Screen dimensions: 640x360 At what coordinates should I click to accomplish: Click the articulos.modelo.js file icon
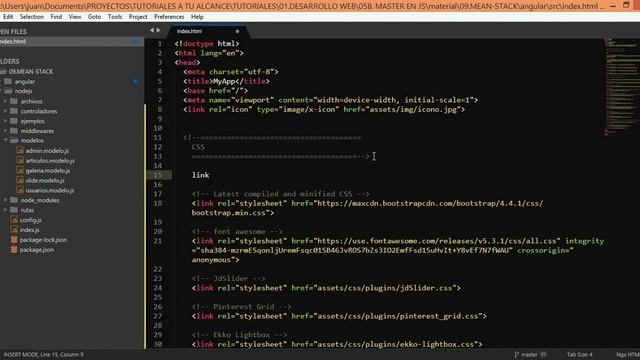pos(20,160)
